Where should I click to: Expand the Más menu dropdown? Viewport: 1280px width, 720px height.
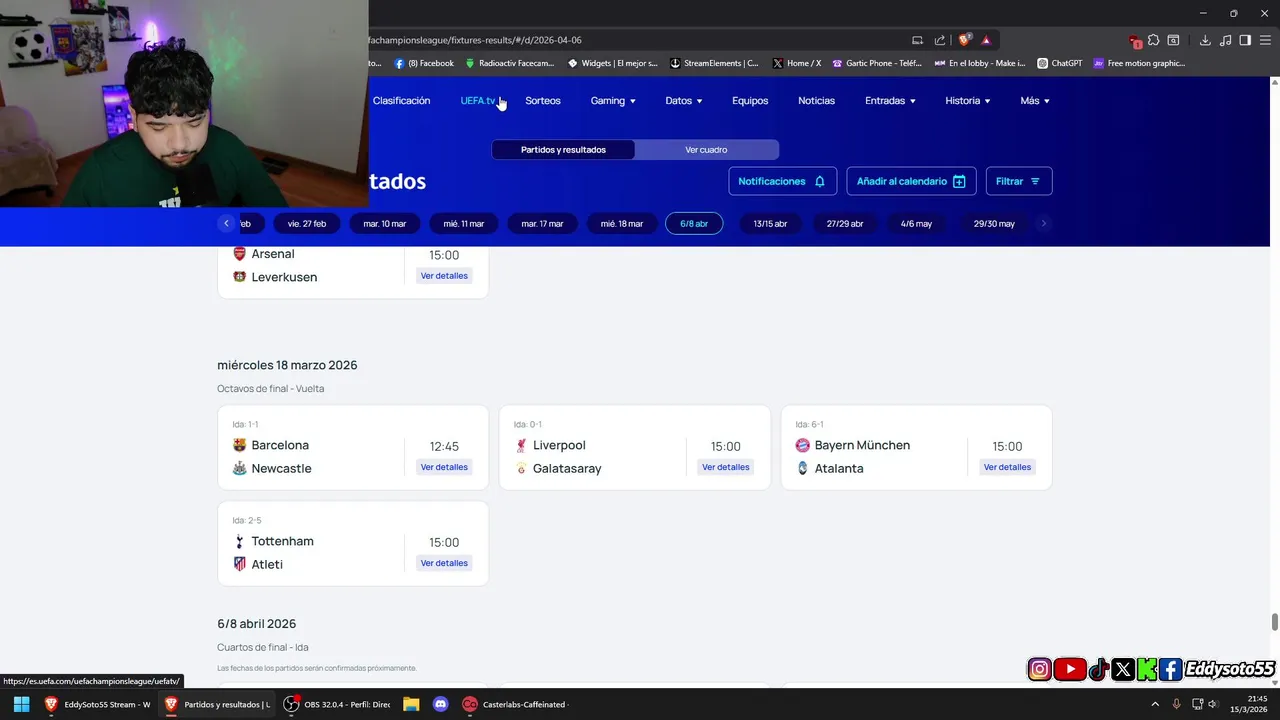[1035, 101]
